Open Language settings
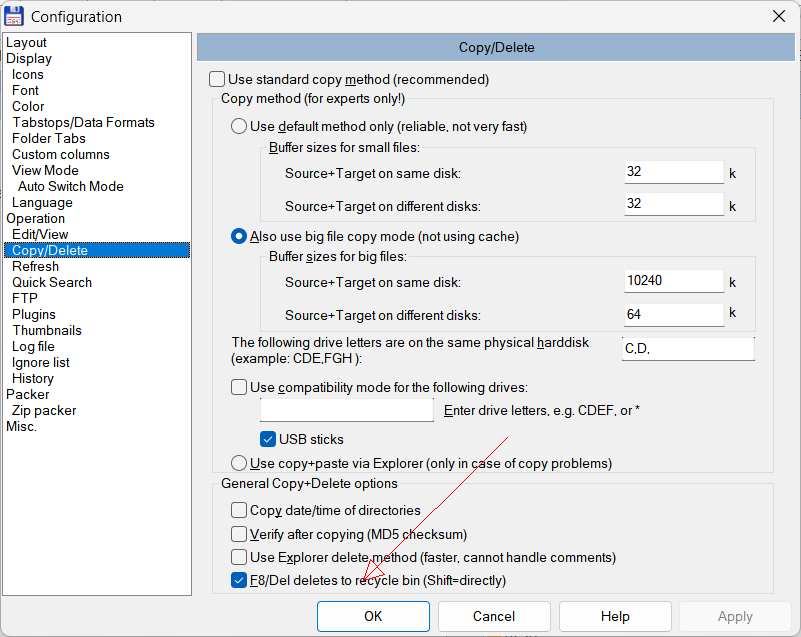Viewport: 801px width, 637px height. [42, 202]
